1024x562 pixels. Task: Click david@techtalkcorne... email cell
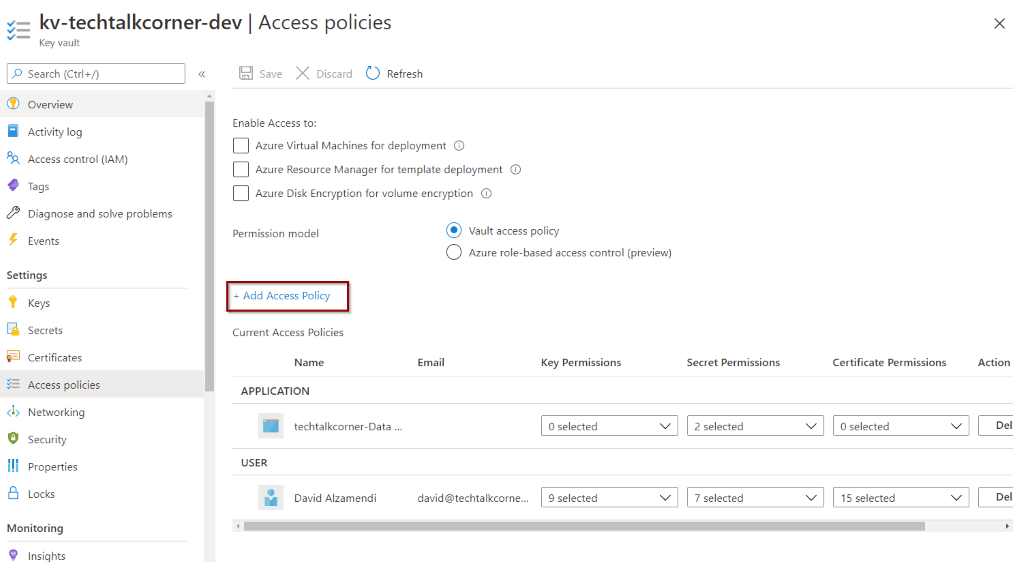[473, 498]
